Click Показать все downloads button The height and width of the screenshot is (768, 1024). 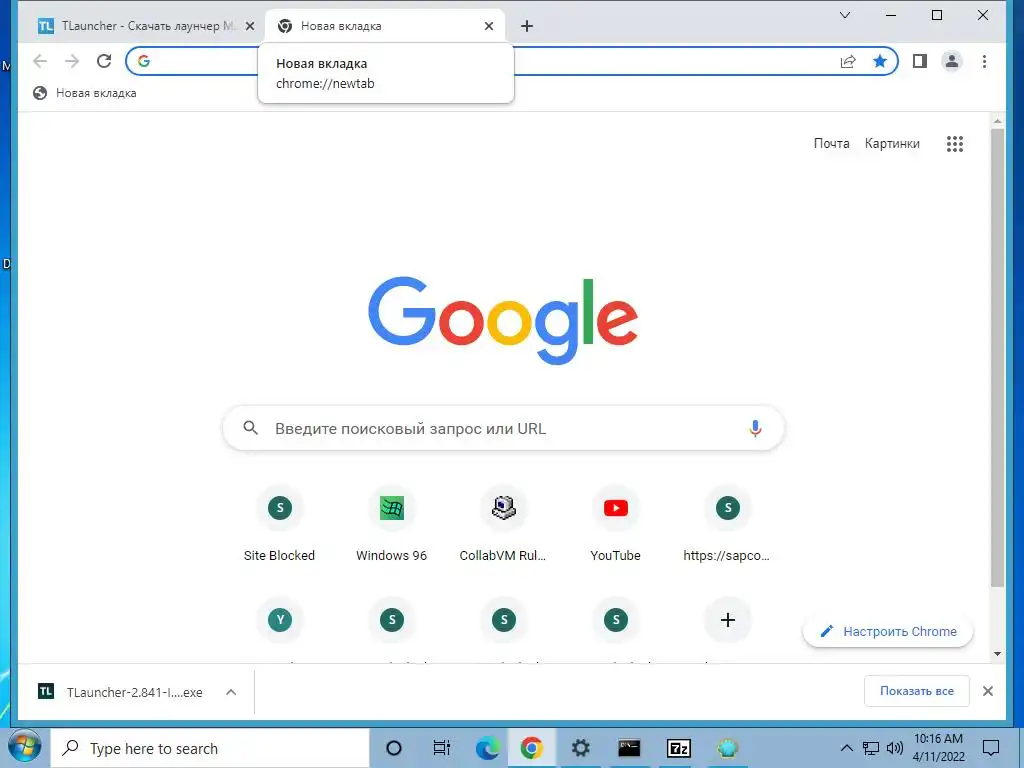click(x=916, y=691)
